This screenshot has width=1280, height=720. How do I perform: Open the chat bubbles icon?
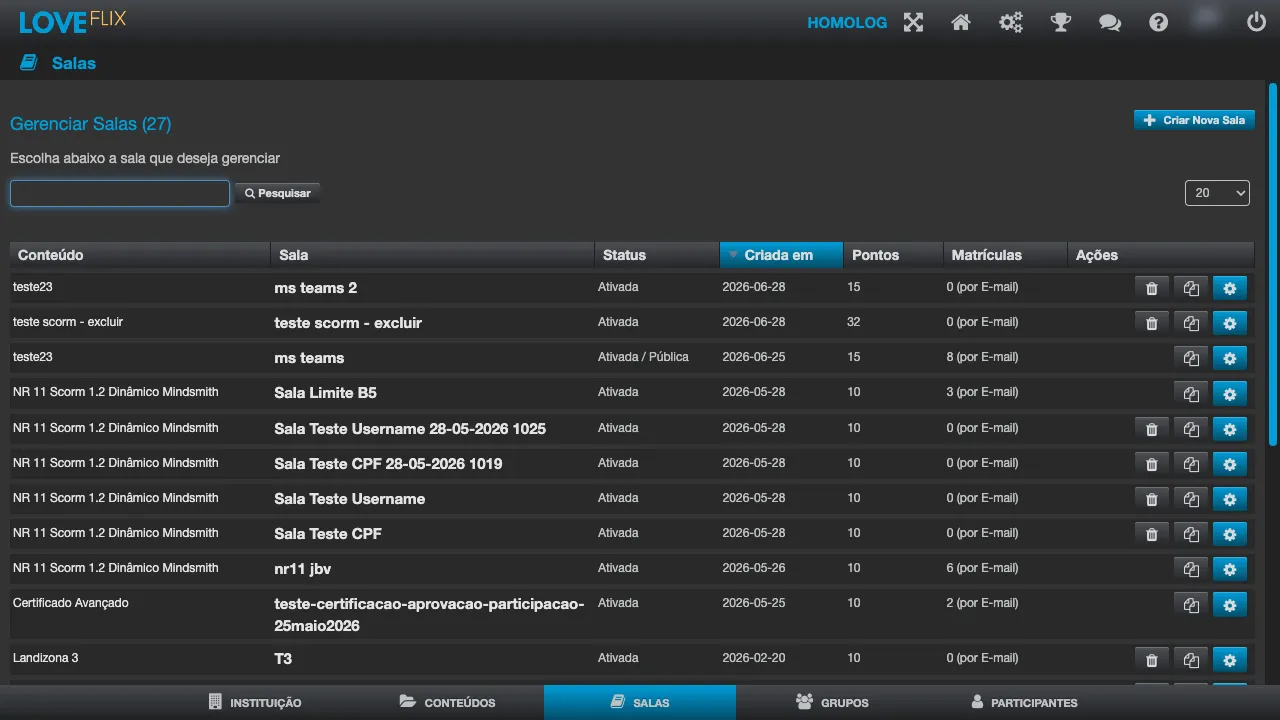tap(1110, 22)
